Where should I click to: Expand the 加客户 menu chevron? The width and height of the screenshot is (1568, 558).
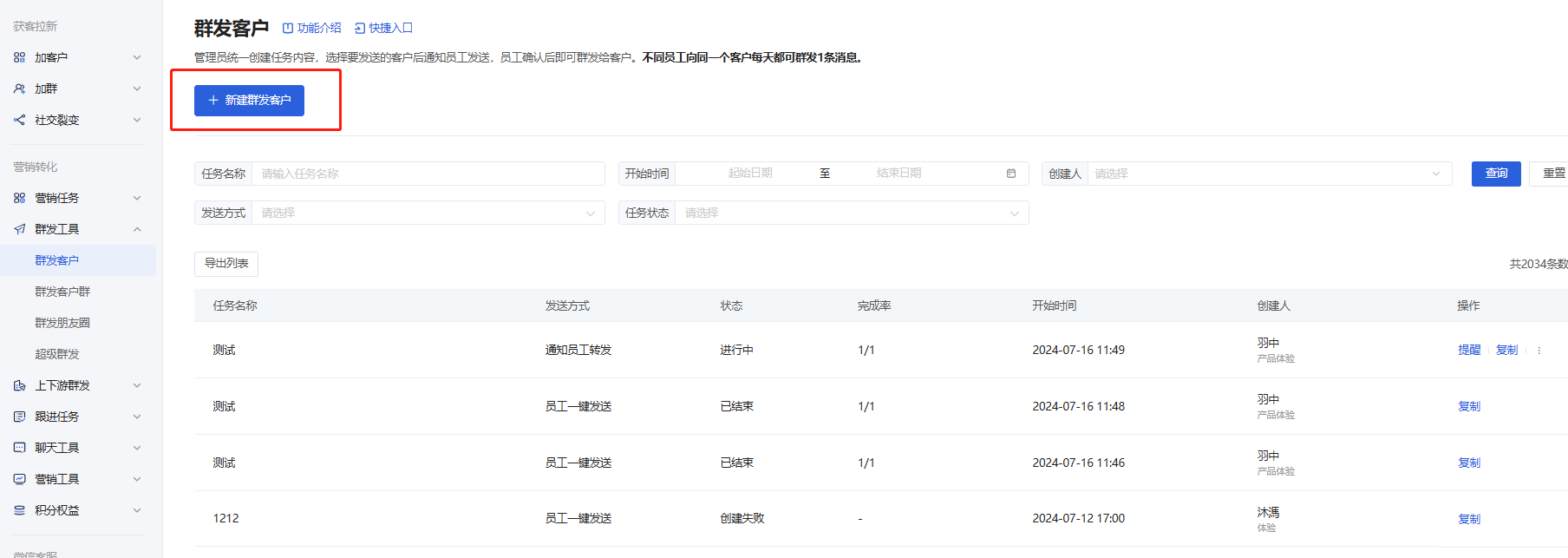coord(137,57)
